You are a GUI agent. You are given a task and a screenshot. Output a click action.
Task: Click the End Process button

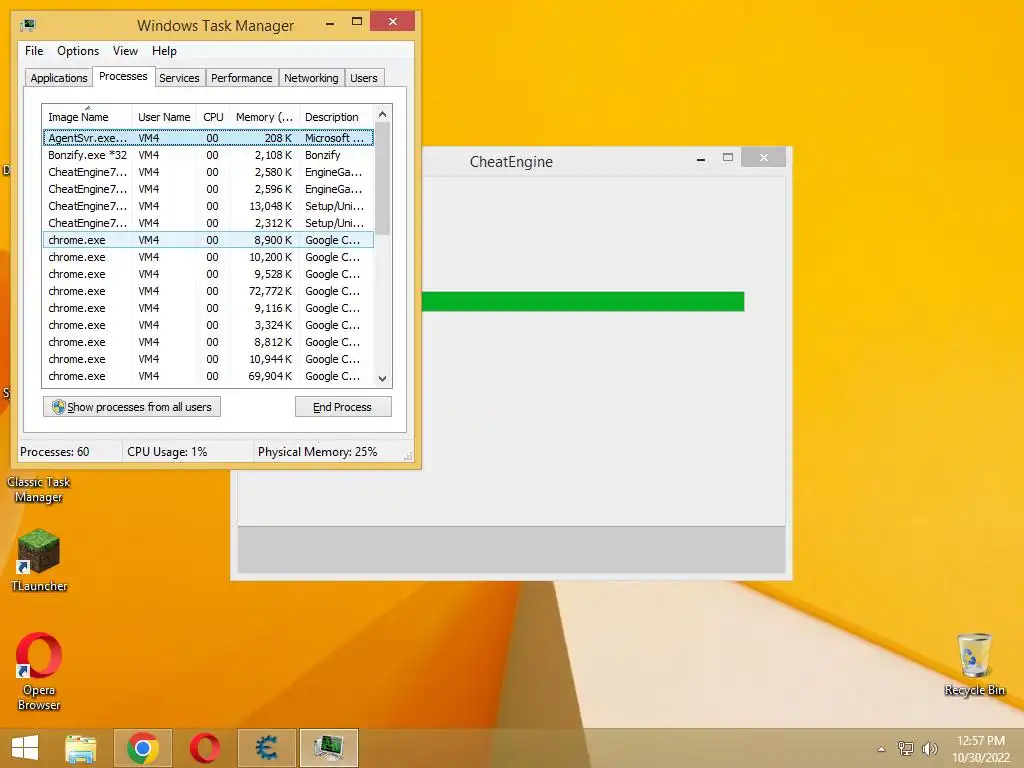(x=343, y=407)
